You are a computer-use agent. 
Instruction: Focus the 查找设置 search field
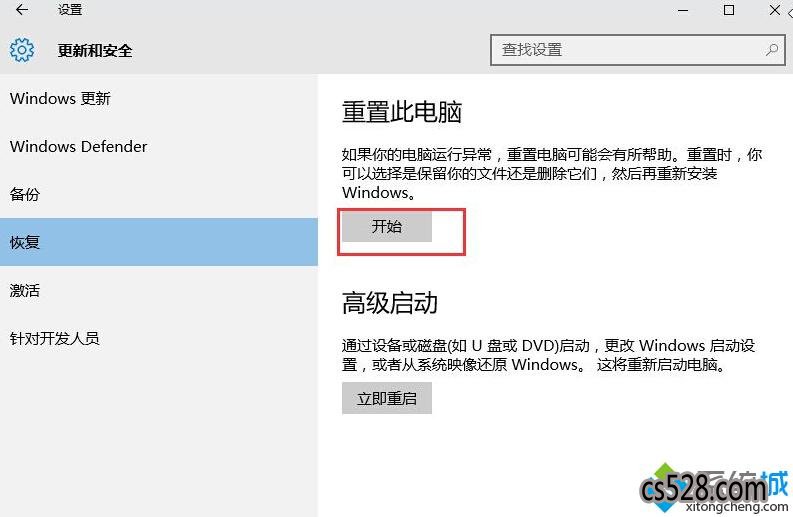pos(637,50)
